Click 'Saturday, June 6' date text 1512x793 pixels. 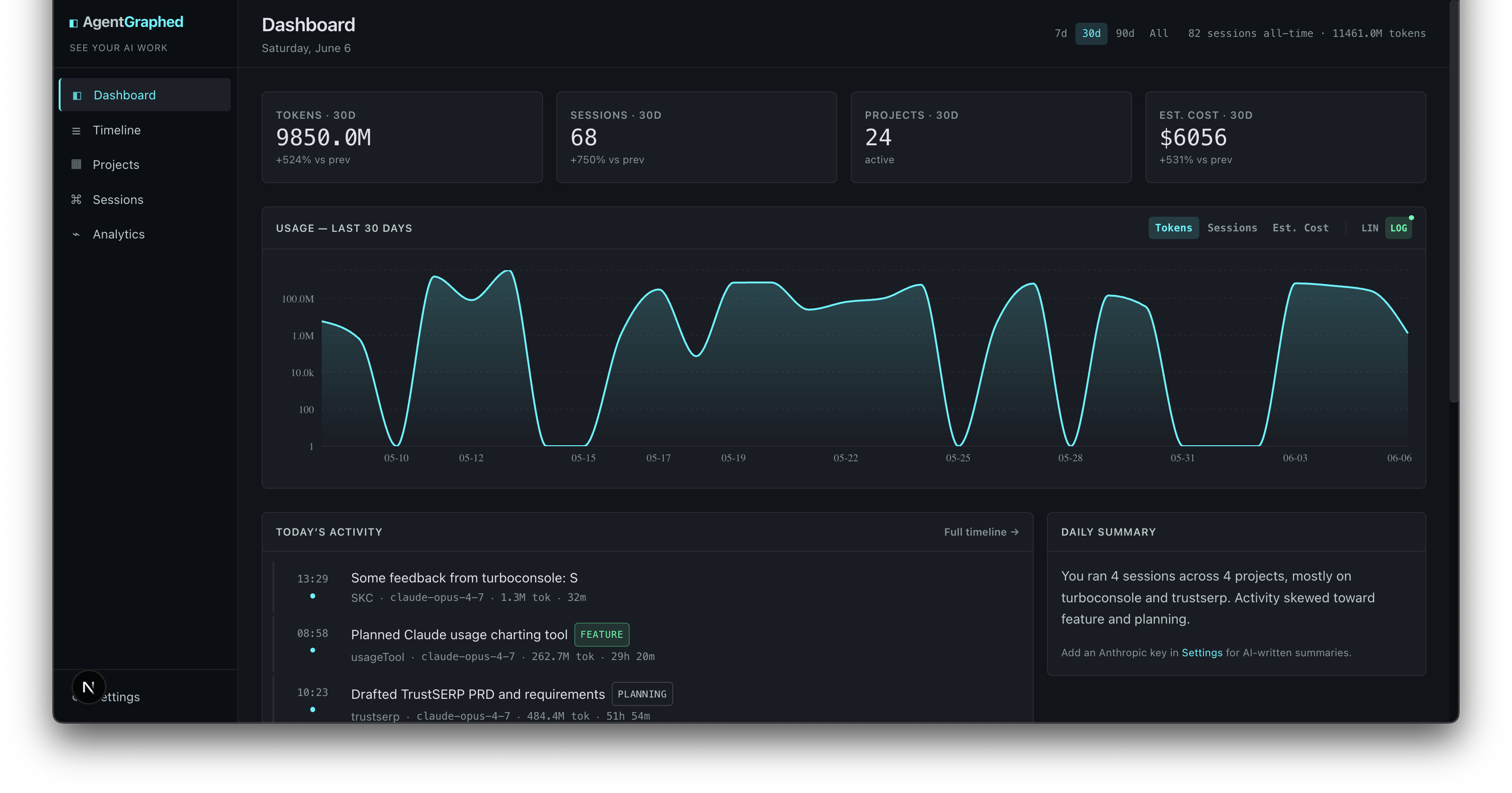click(306, 48)
